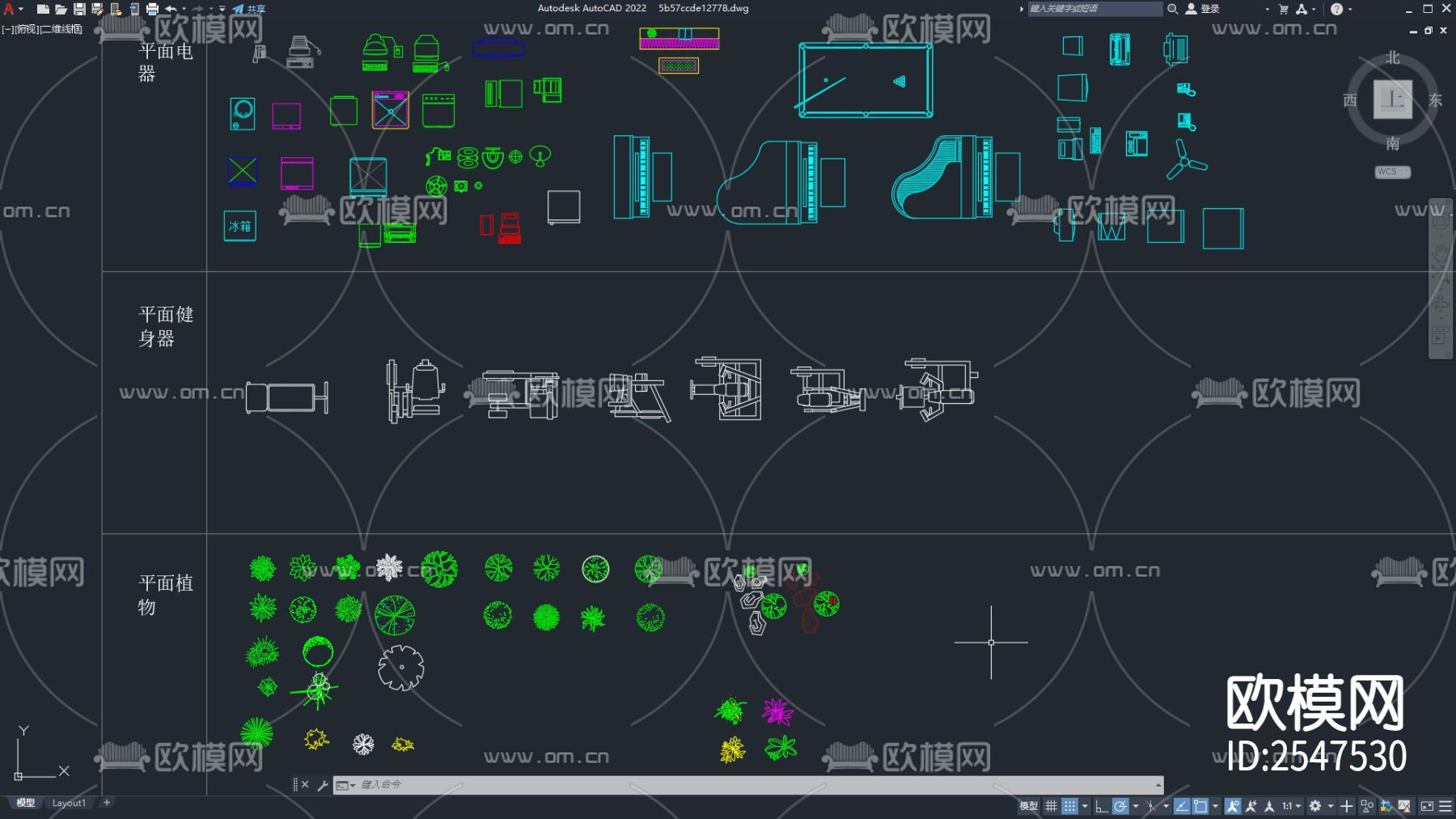Click the Save As icon
Screen dimensions: 1456x819
[97, 9]
